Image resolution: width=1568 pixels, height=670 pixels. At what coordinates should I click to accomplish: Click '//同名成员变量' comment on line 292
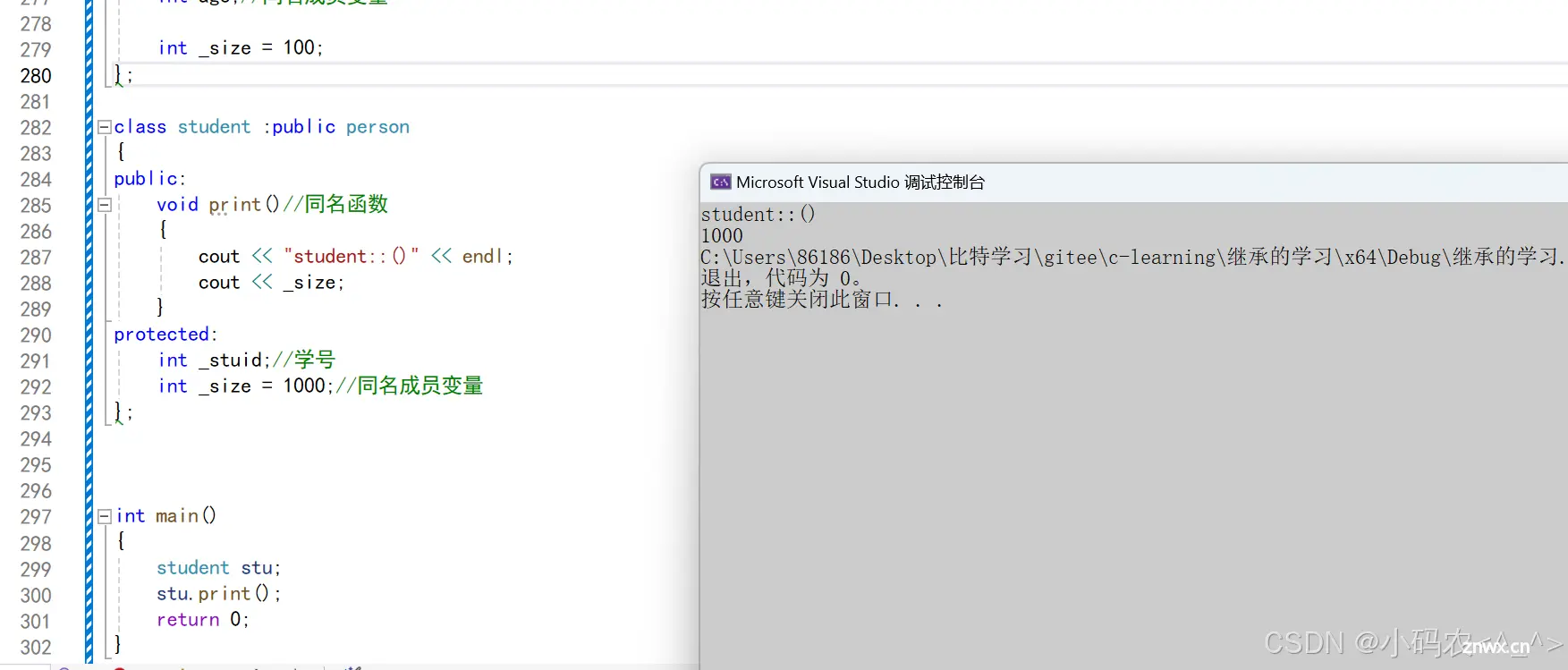(409, 386)
